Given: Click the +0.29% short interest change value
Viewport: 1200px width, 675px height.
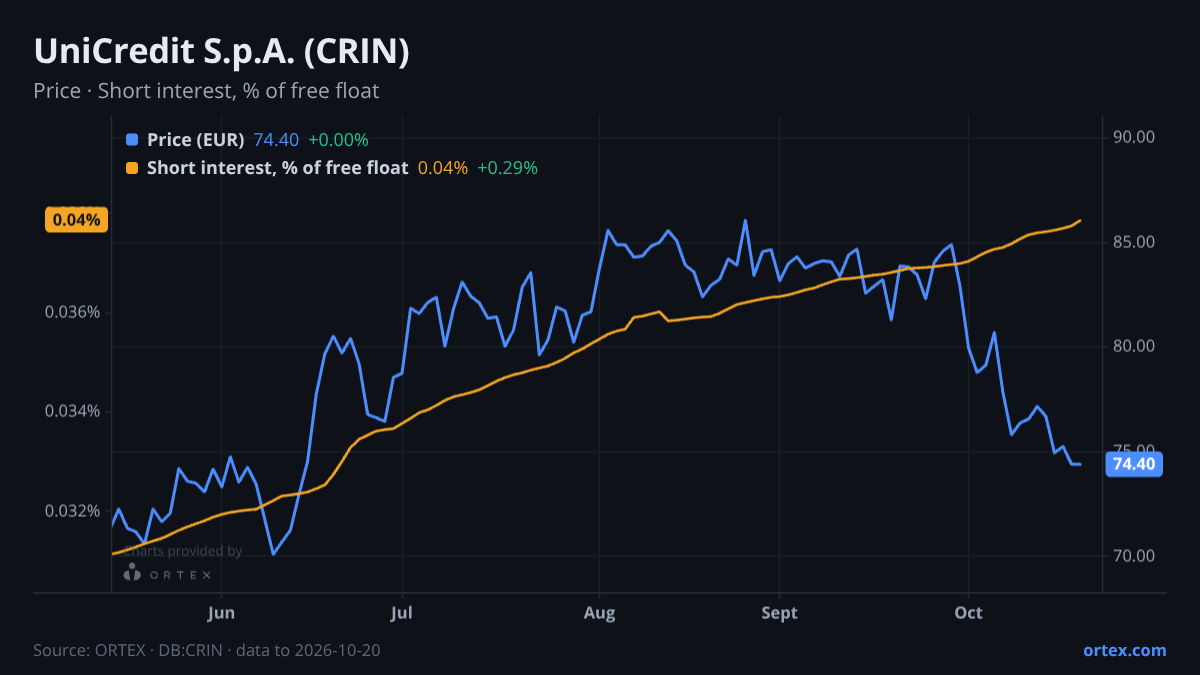Looking at the screenshot, I should 507,168.
